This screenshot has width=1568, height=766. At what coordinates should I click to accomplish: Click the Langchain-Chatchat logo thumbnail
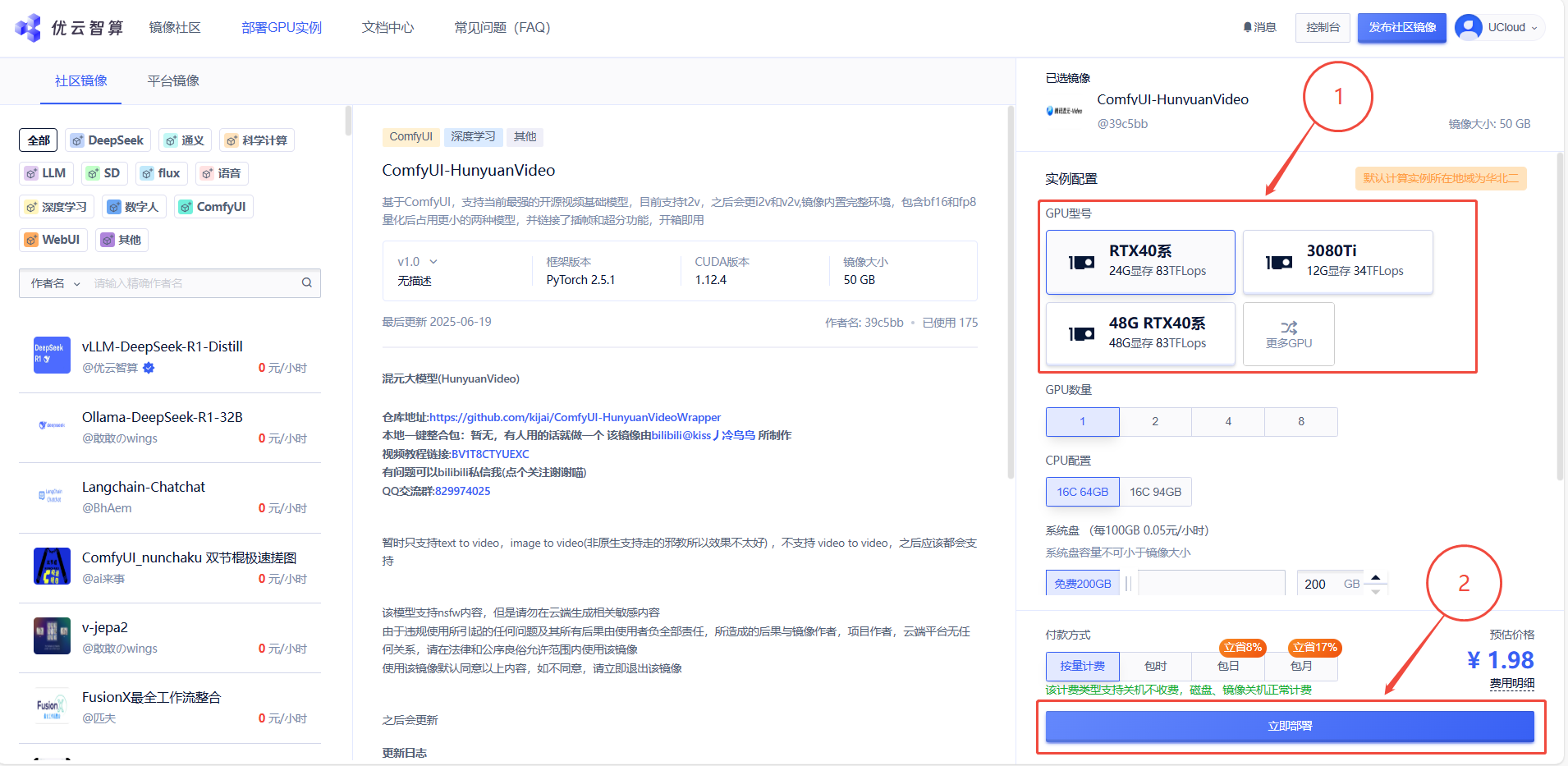pos(52,495)
